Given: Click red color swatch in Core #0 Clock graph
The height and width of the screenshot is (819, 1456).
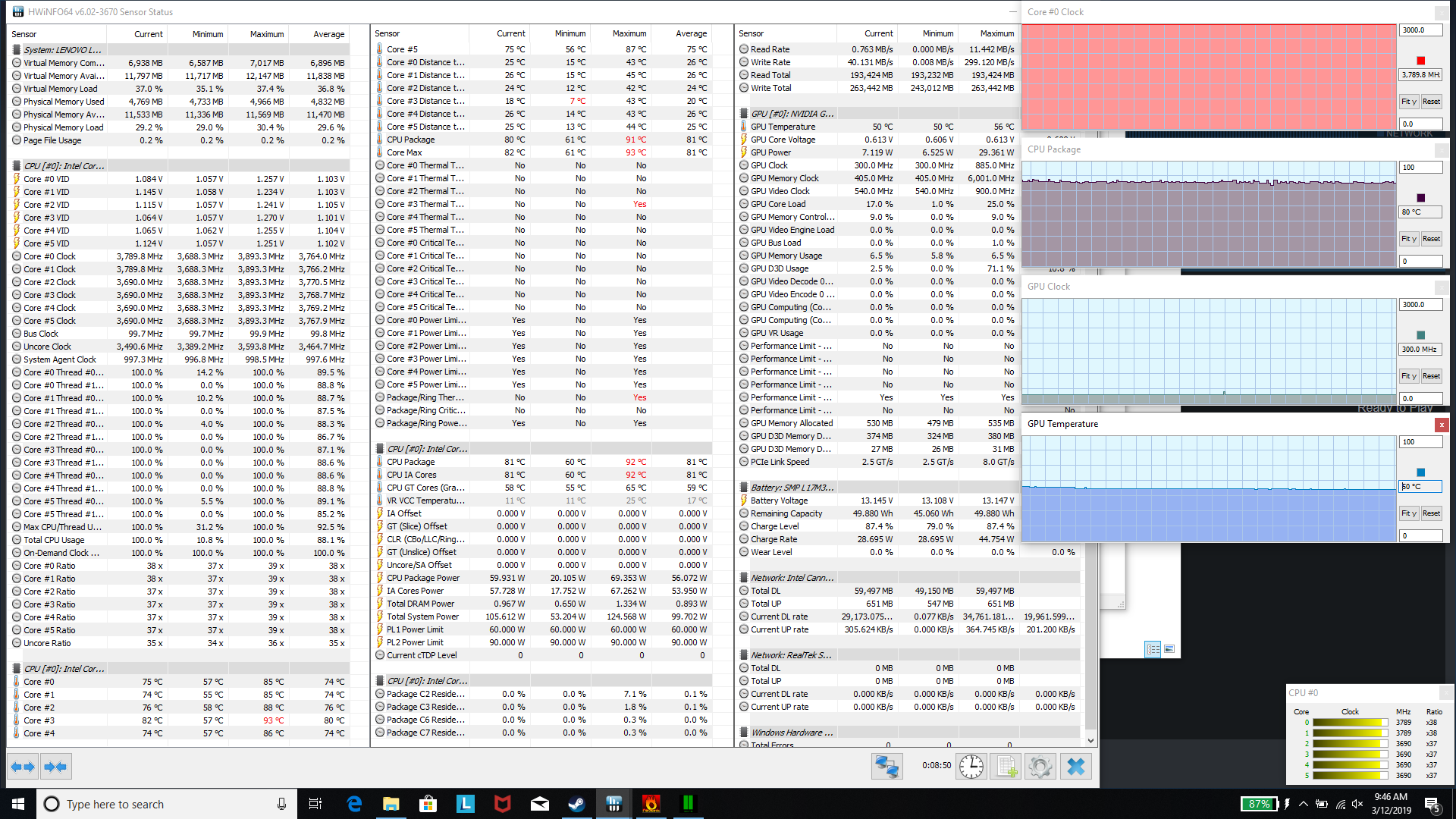Looking at the screenshot, I should [x=1420, y=61].
